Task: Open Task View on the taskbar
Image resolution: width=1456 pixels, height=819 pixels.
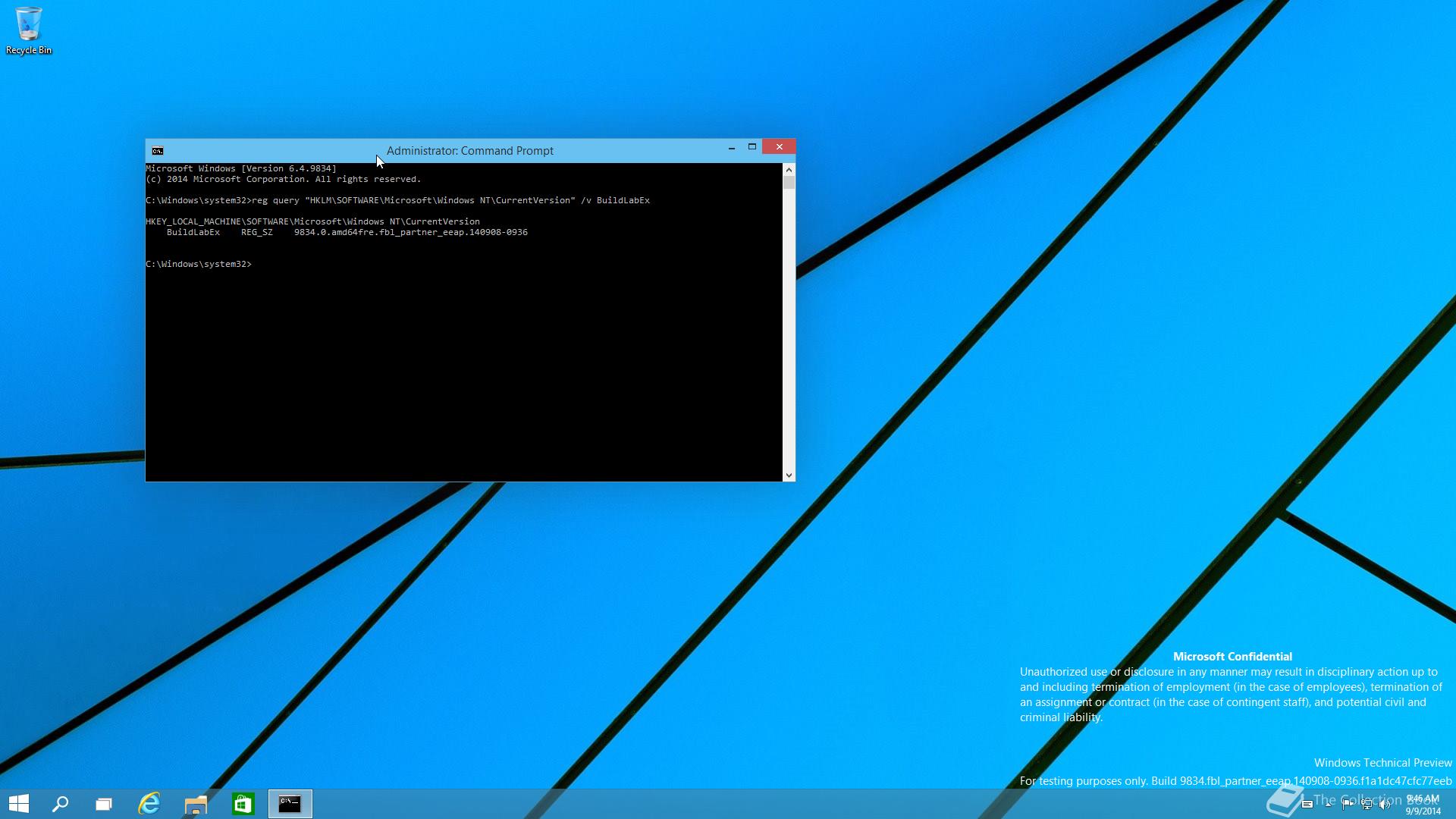Action: [104, 804]
